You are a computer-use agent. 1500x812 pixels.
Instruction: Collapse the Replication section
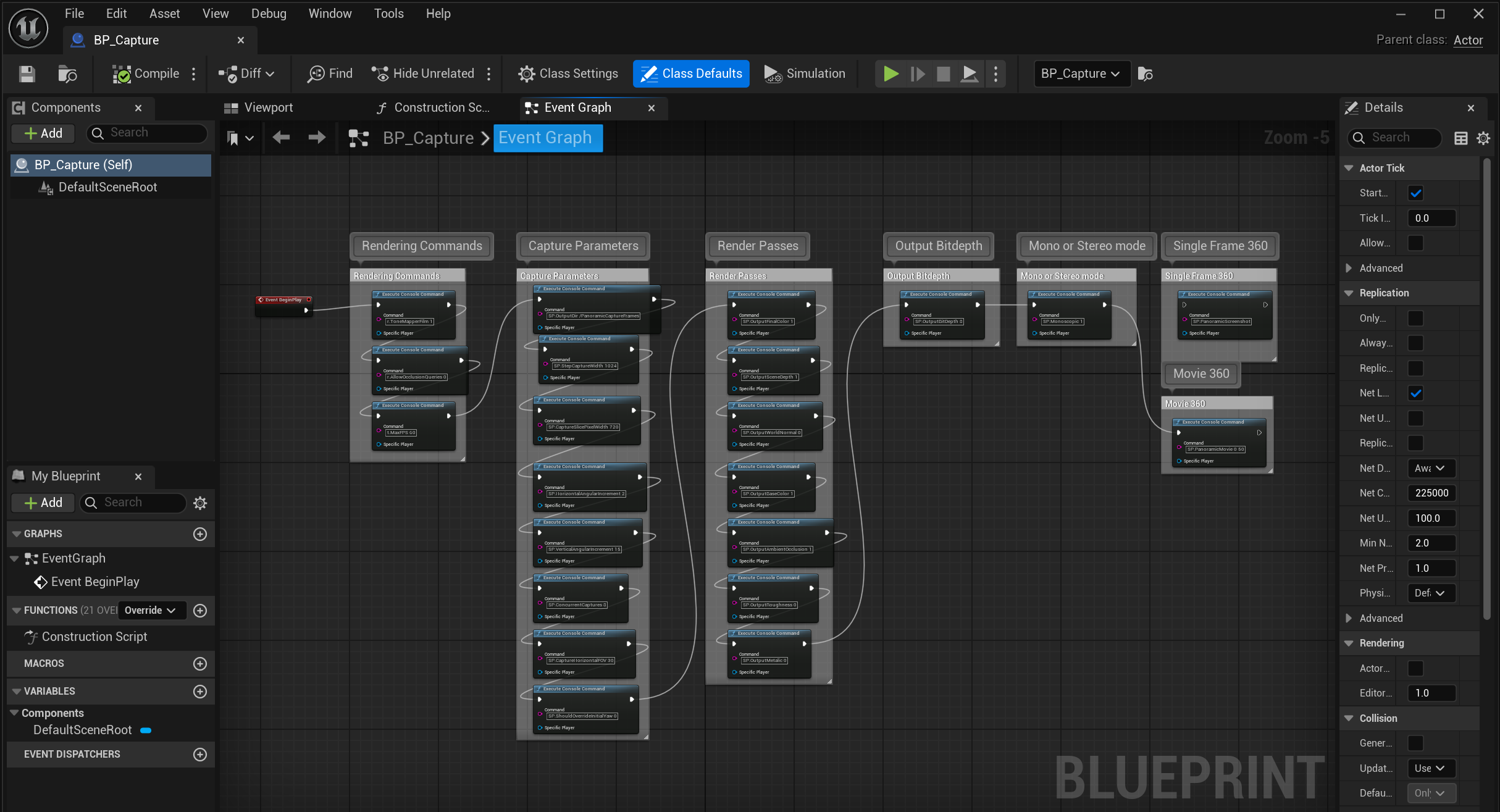tap(1349, 293)
